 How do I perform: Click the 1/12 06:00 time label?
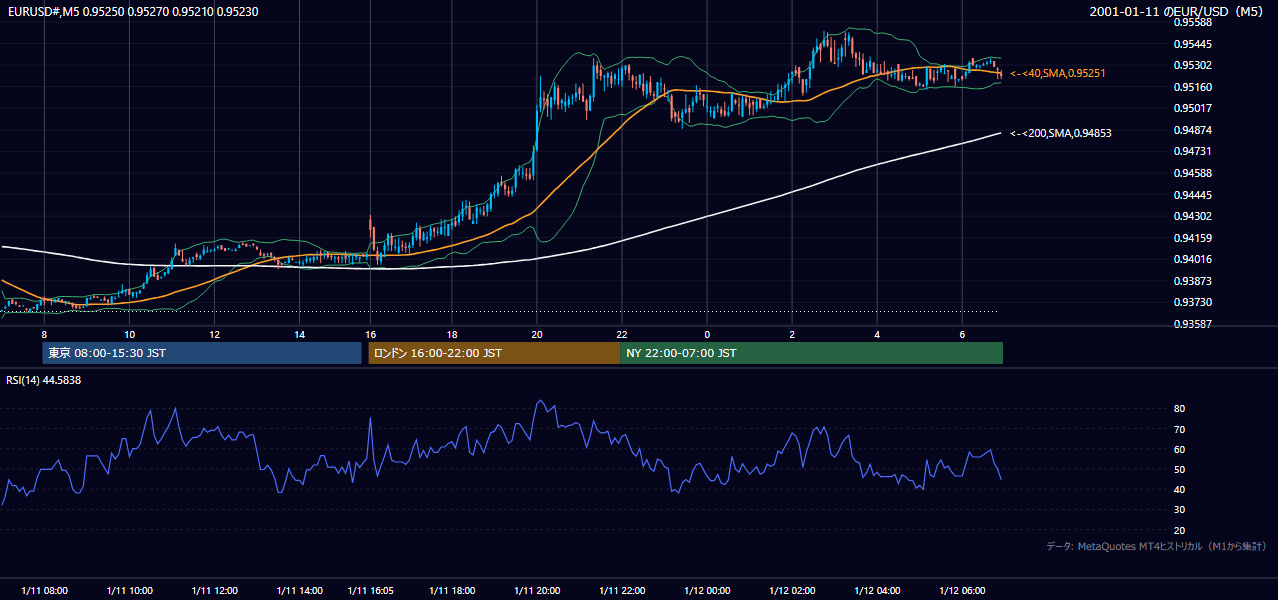[x=963, y=591]
